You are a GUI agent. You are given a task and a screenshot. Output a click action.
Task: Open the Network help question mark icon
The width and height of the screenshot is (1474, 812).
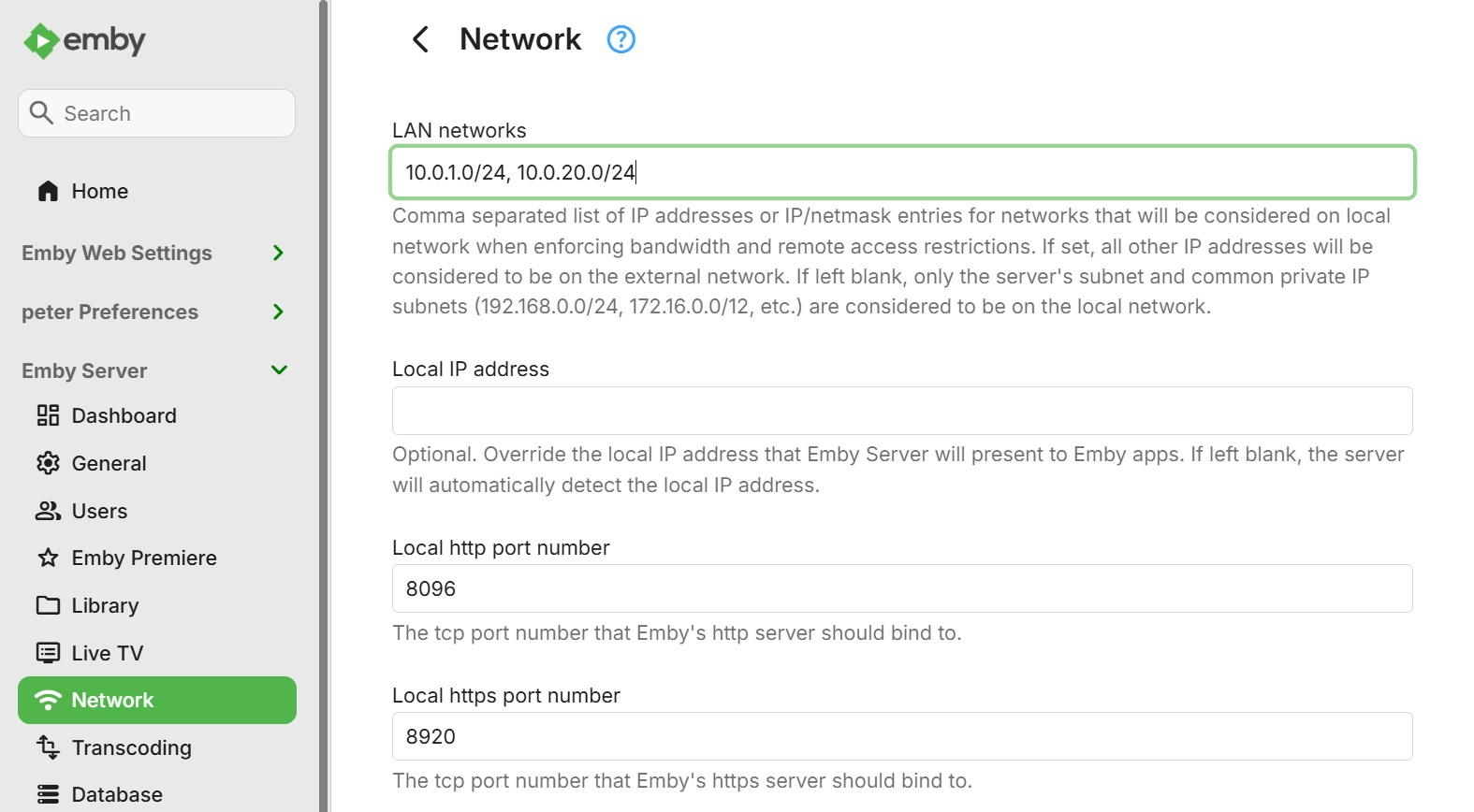click(620, 39)
